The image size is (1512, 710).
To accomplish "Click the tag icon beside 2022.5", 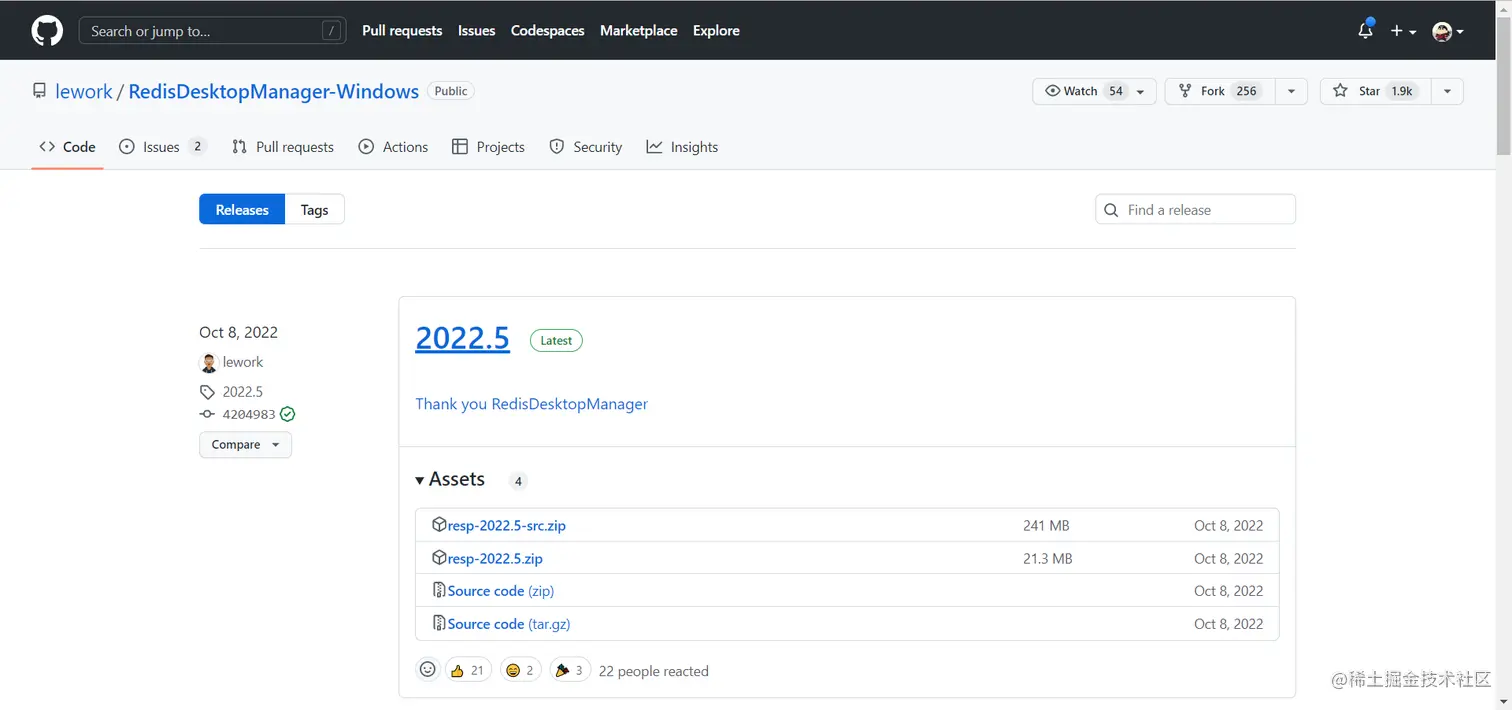I will click(207, 392).
